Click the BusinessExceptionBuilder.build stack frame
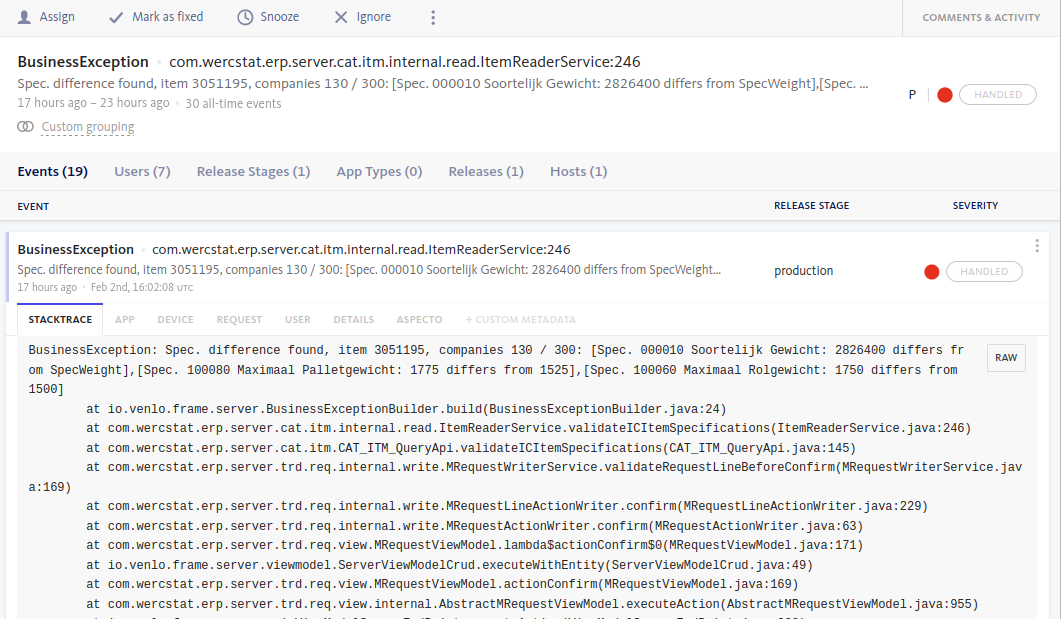Viewport: 1061px width, 619px height. coord(406,409)
